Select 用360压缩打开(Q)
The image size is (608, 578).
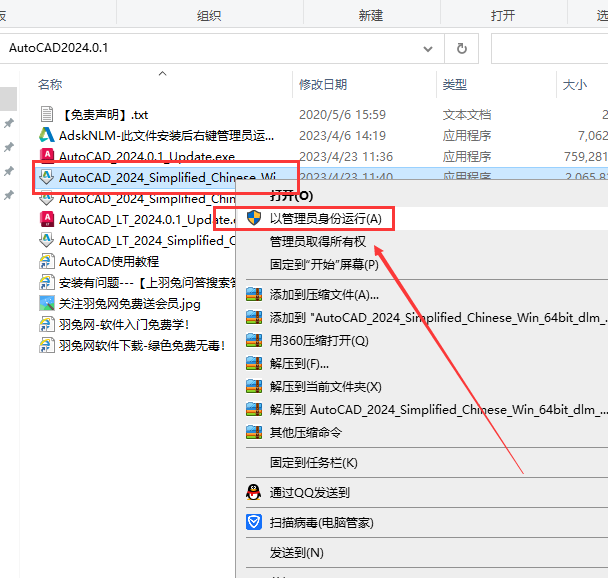pyautogui.click(x=319, y=340)
